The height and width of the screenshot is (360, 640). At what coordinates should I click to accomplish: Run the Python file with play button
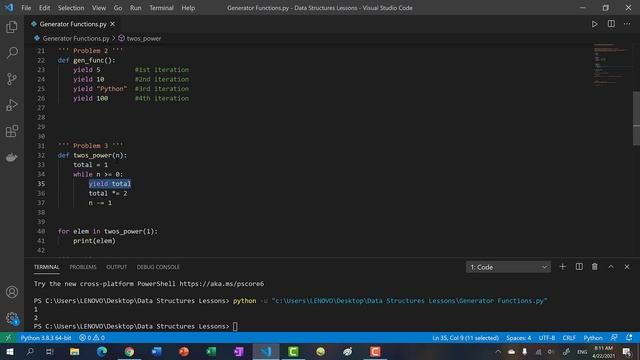[595, 24]
